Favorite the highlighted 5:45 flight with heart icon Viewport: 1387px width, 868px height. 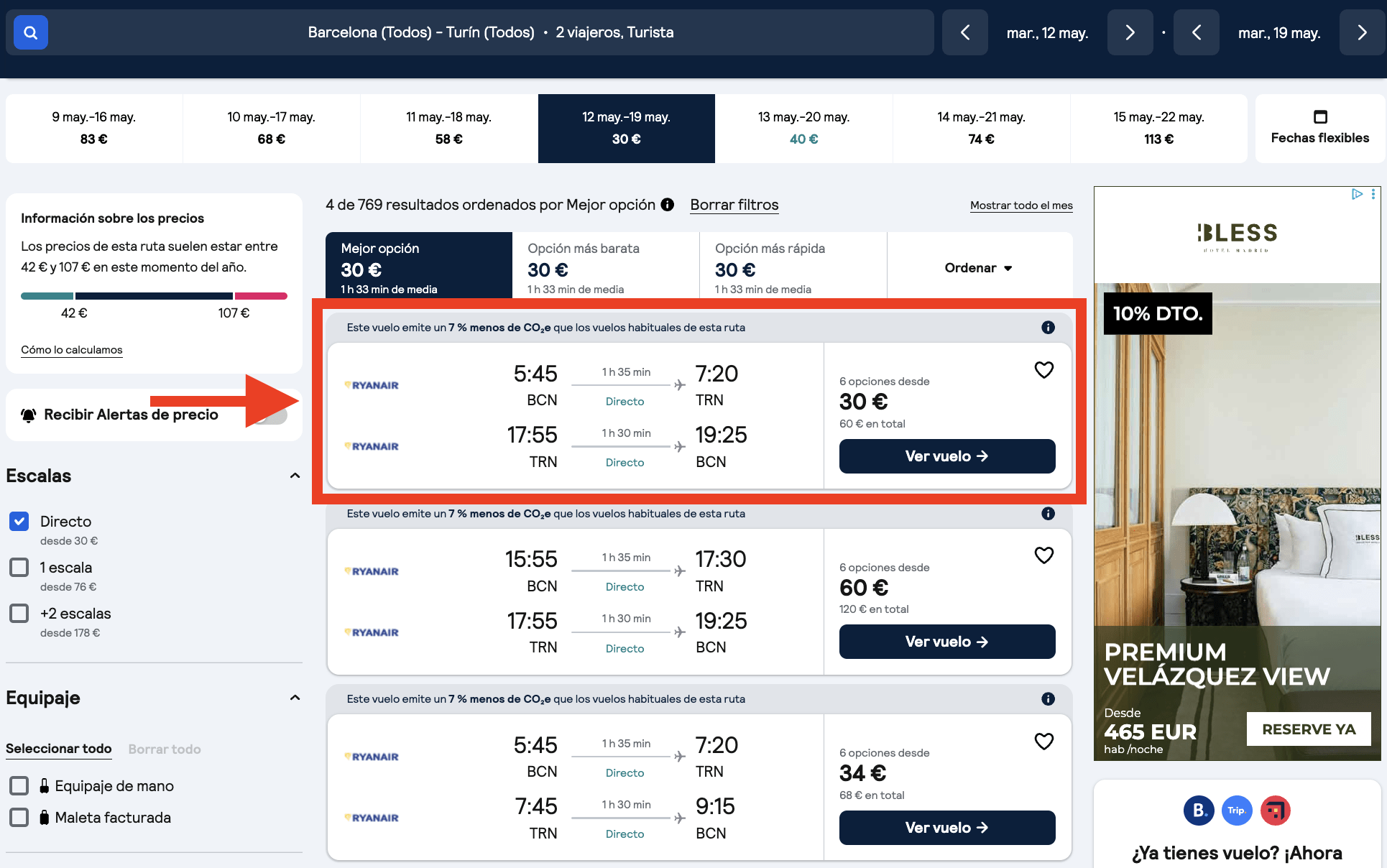coord(1044,369)
